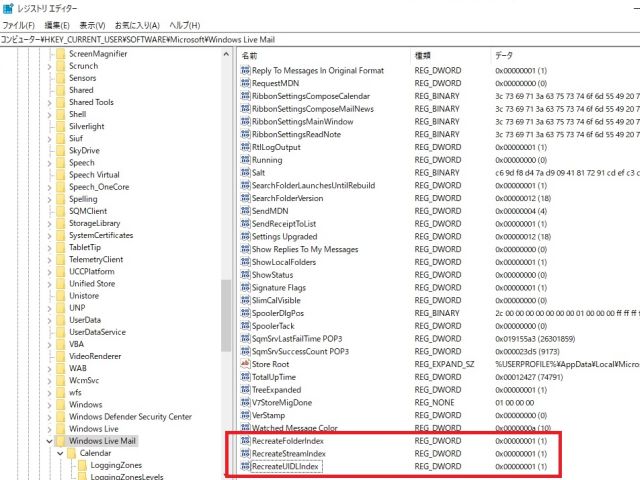The width and height of the screenshot is (640, 480).
Task: Click the Store Root string value icon
Action: pyautogui.click(x=245, y=364)
